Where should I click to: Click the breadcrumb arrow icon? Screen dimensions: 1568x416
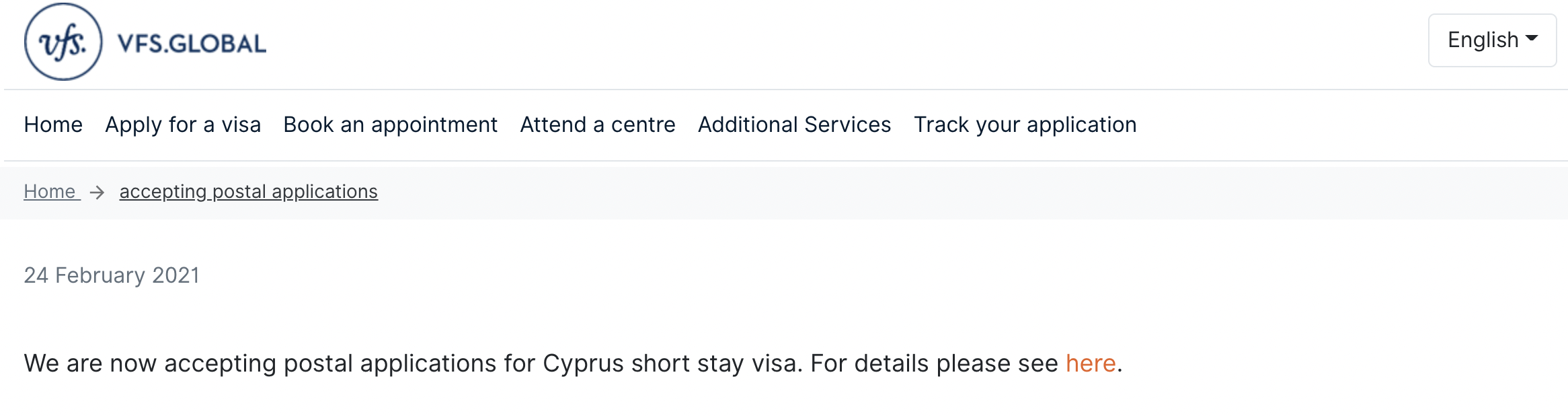[x=97, y=193]
